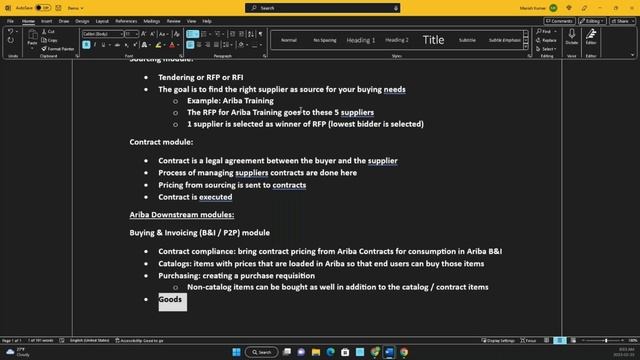640x360 pixels.
Task: Align text to the right
Action: click(x=208, y=45)
